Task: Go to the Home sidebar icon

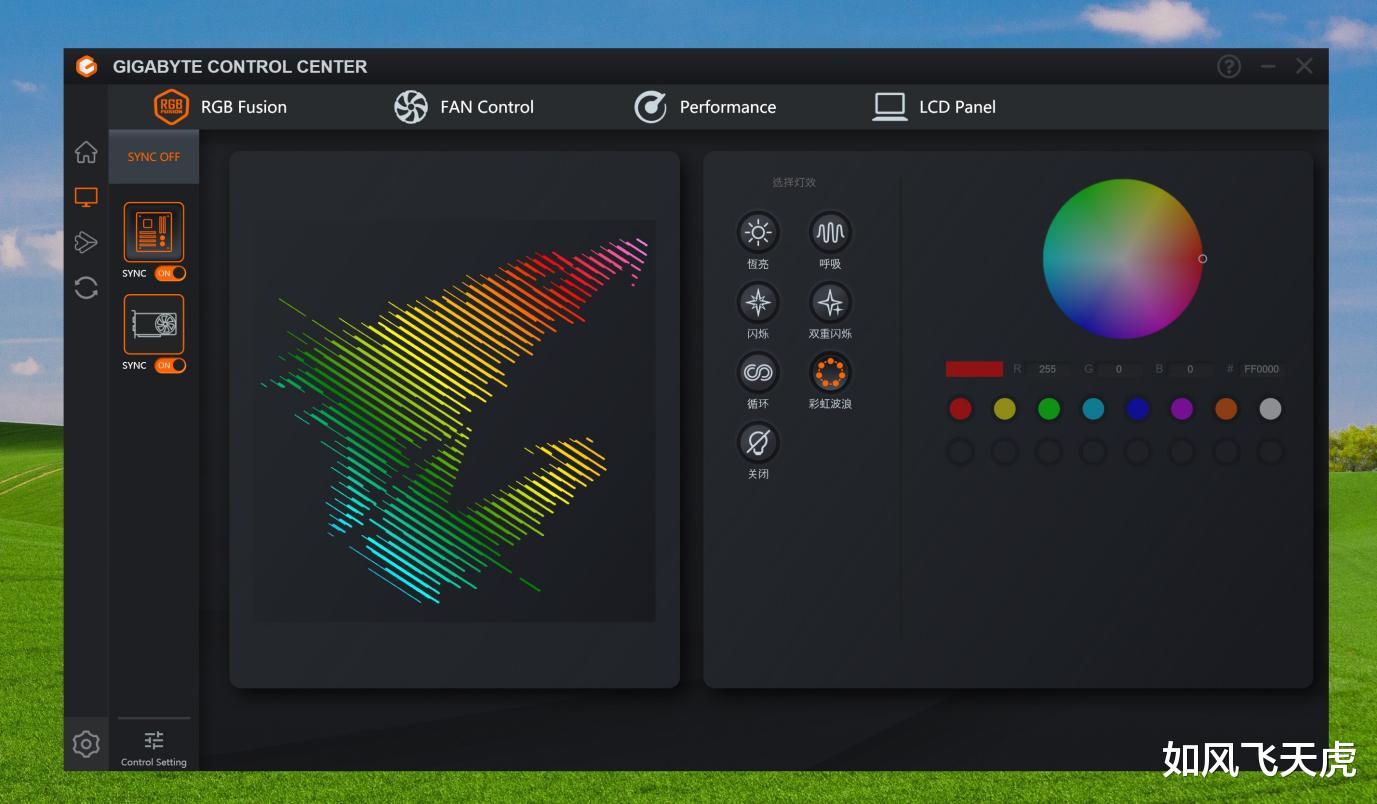Action: (x=86, y=152)
